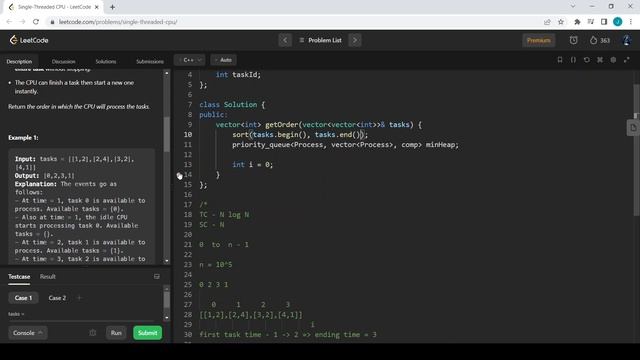The height and width of the screenshot is (360, 640).
Task: Expand the Console panel
Action: 27,333
